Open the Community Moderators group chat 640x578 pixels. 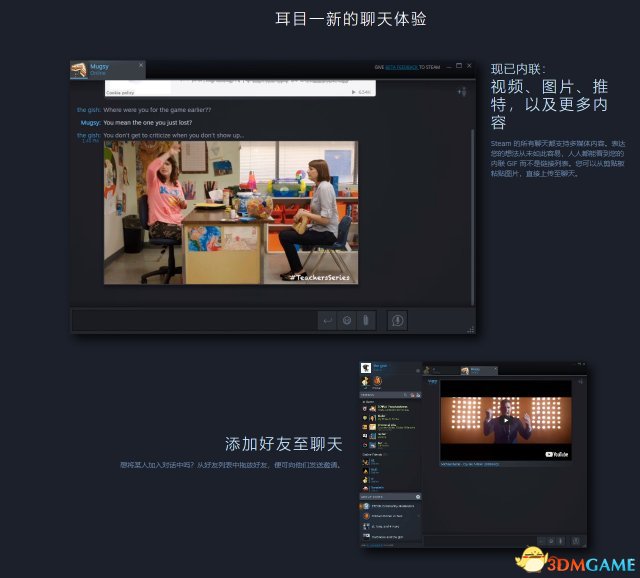[x=391, y=506]
